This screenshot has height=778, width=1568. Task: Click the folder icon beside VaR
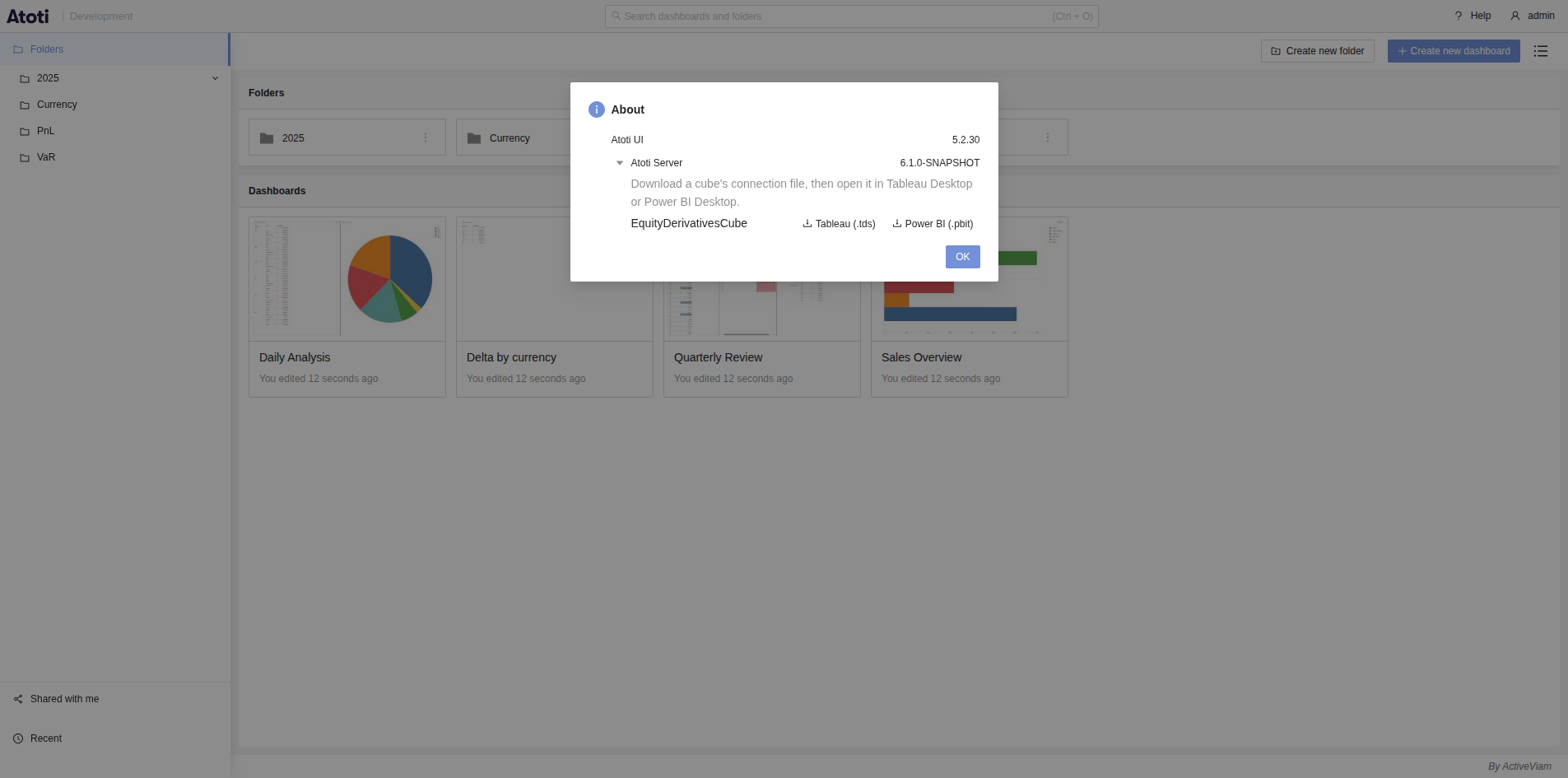point(25,158)
